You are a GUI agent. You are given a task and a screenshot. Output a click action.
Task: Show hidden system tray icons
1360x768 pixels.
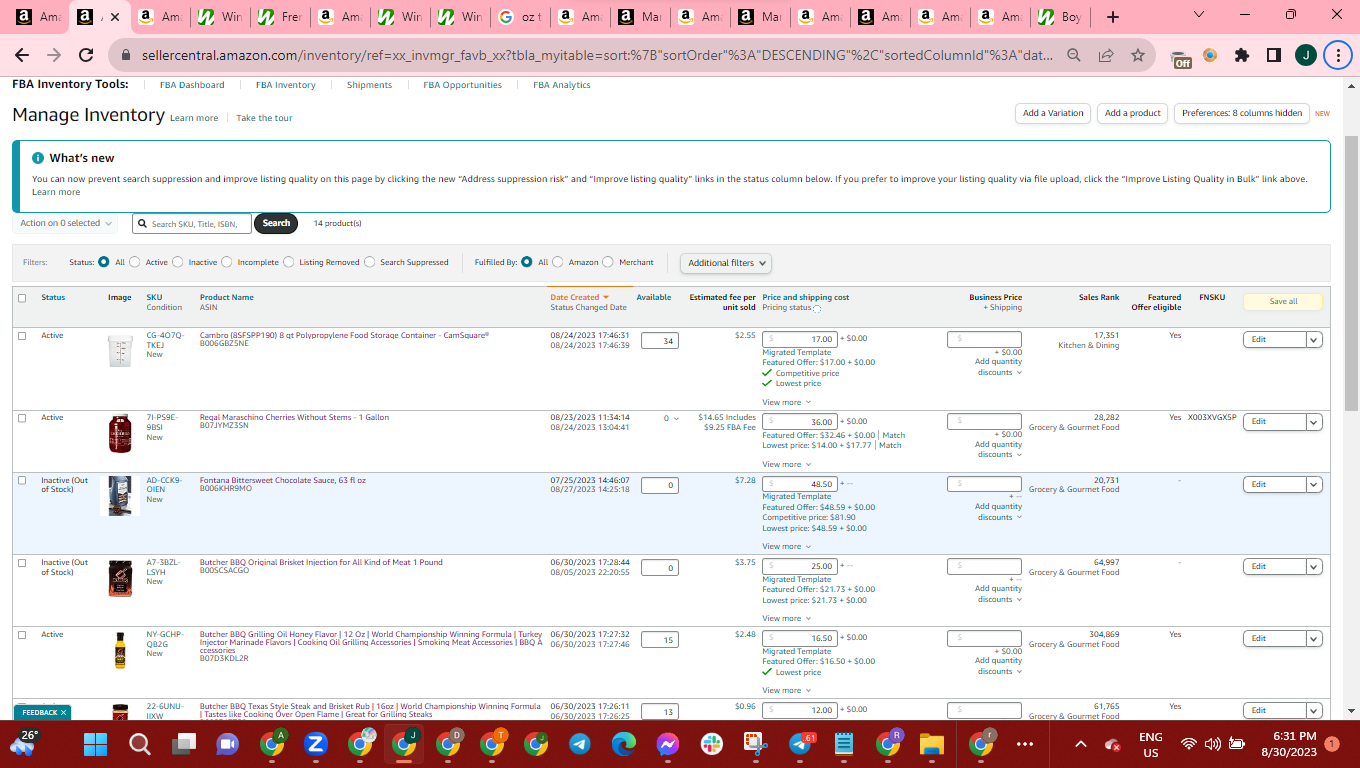[1081, 744]
